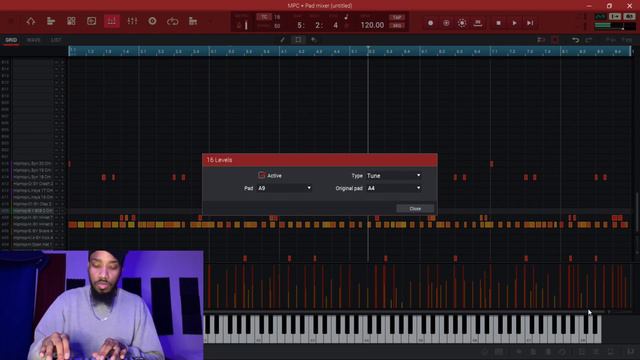Viewport: 640px width, 360px height.
Task: Click the Undo arrow icon
Action: point(576,40)
